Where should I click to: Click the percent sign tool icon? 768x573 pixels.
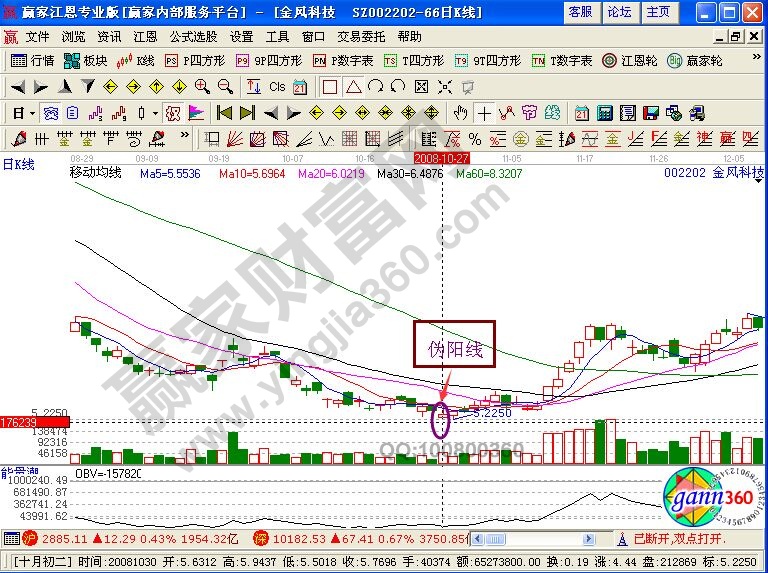[x=473, y=138]
